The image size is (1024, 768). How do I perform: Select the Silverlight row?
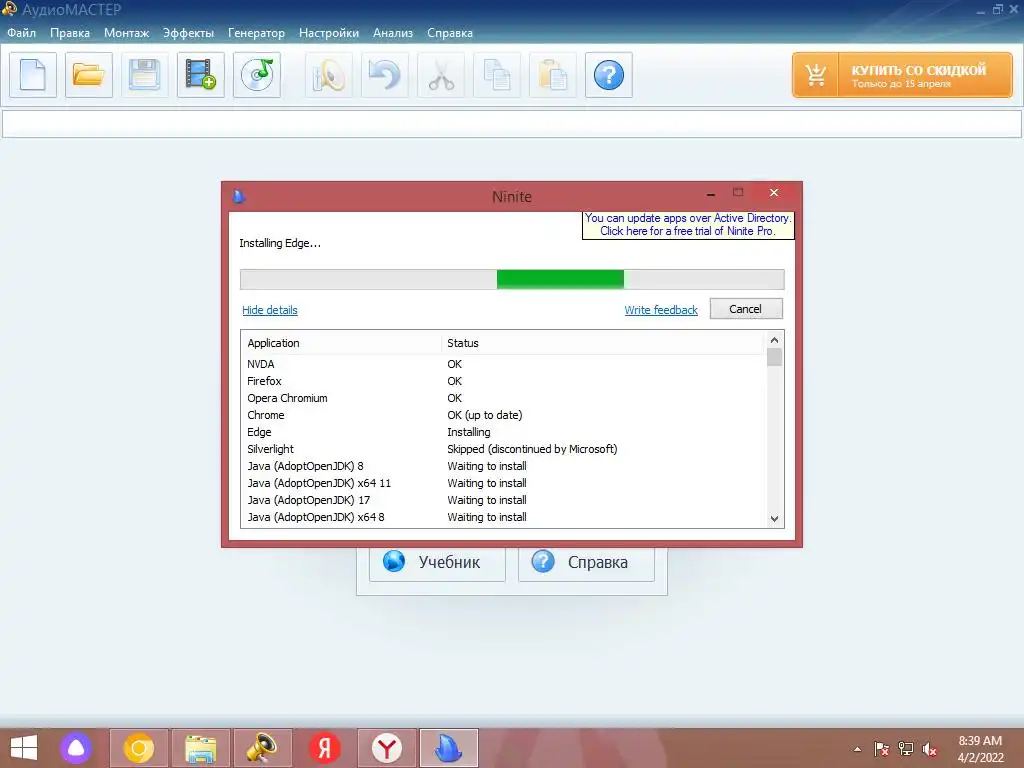pos(504,449)
